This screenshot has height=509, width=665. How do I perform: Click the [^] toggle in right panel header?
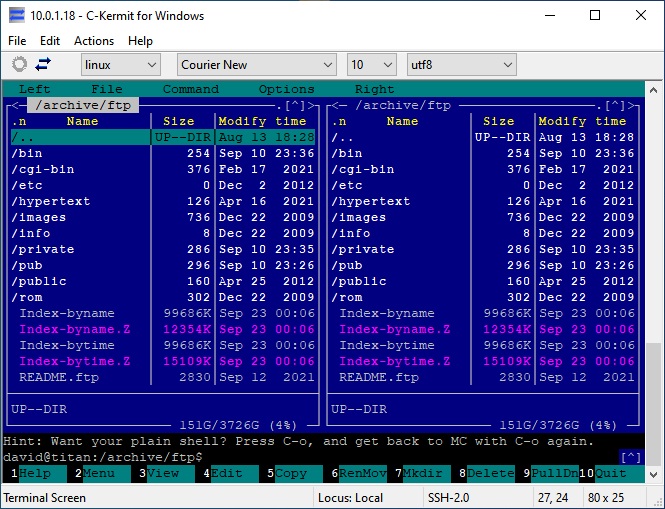[615, 105]
